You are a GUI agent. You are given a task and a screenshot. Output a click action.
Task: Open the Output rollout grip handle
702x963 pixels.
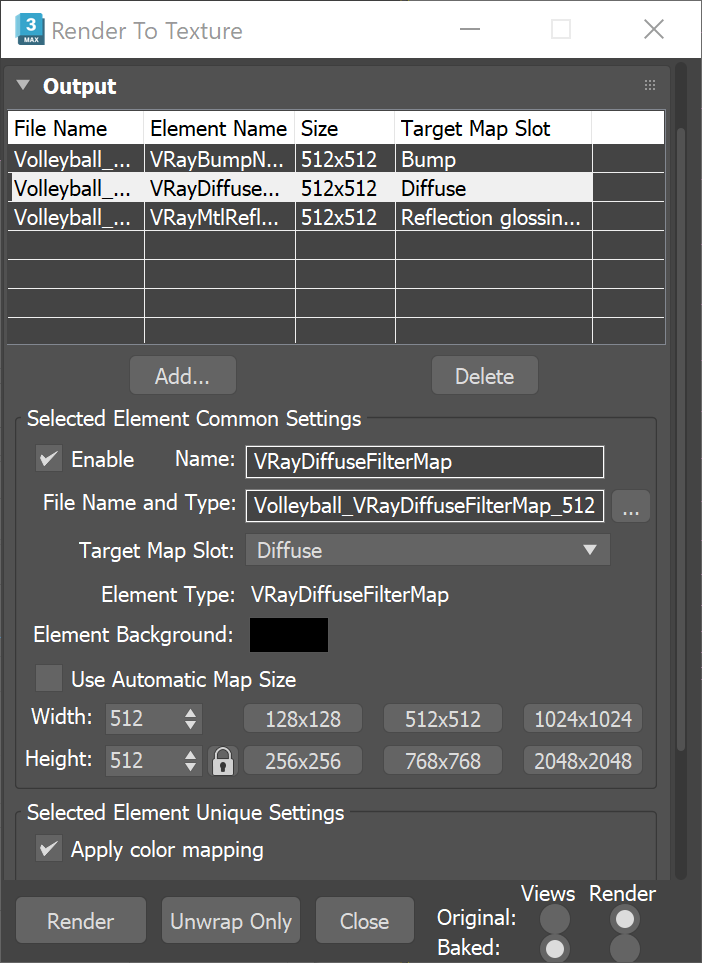click(x=650, y=85)
